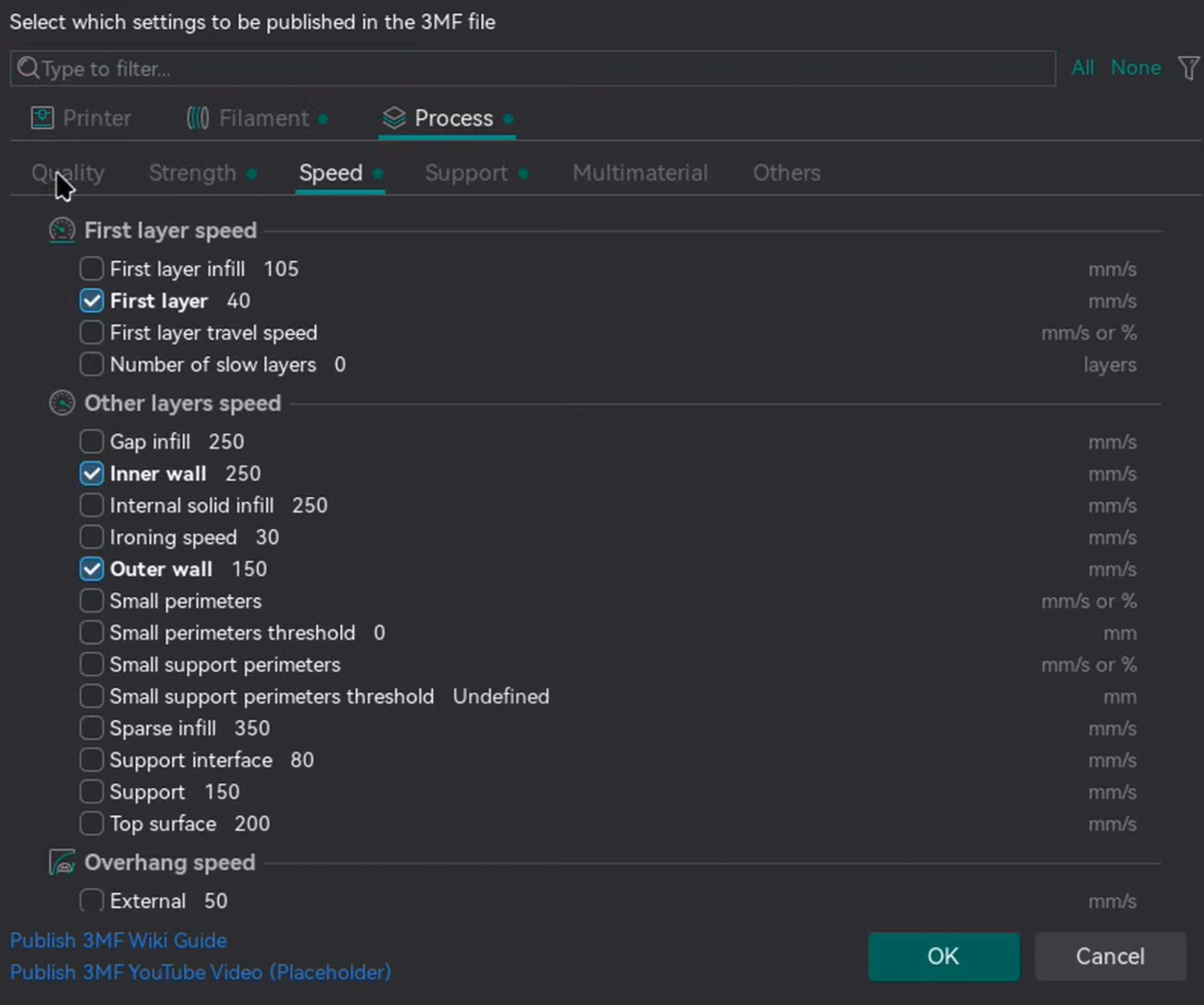Click the Other layers speed section icon
Viewport: 1204px width, 1005px height.
click(62, 403)
